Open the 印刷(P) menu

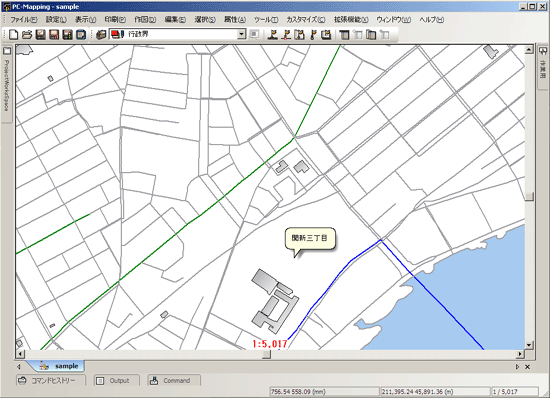point(115,20)
